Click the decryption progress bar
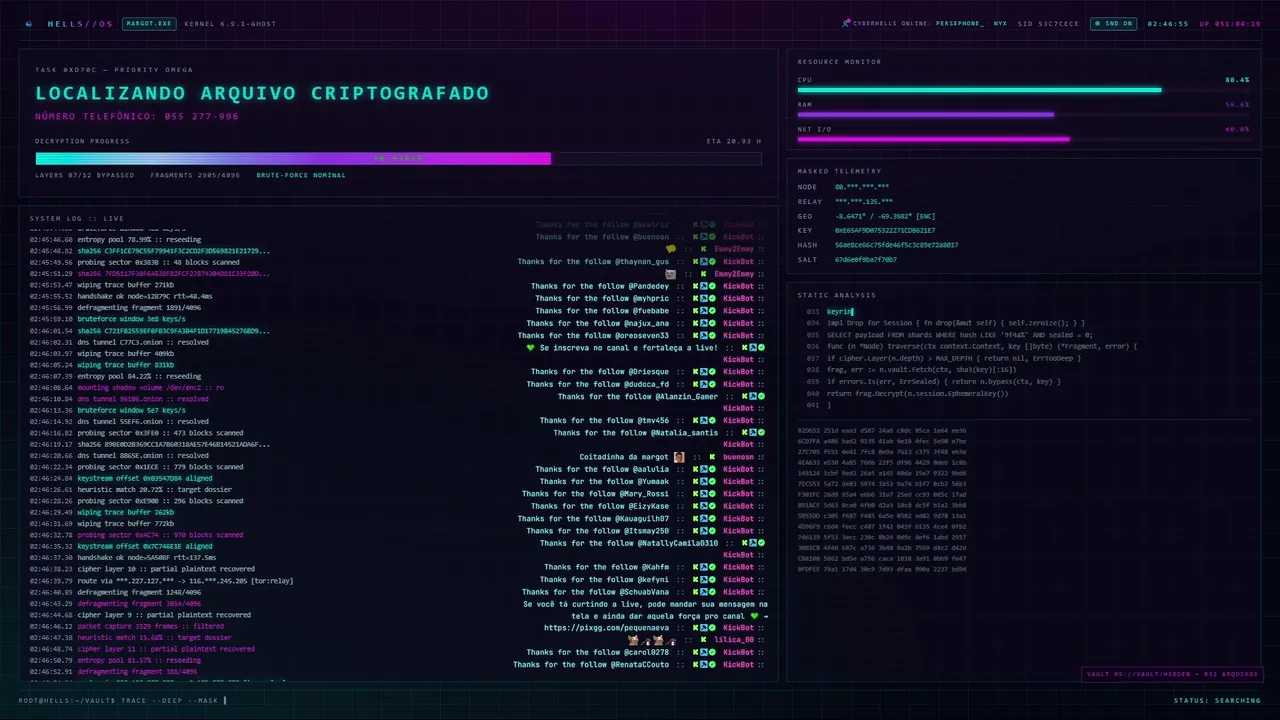 (398, 158)
